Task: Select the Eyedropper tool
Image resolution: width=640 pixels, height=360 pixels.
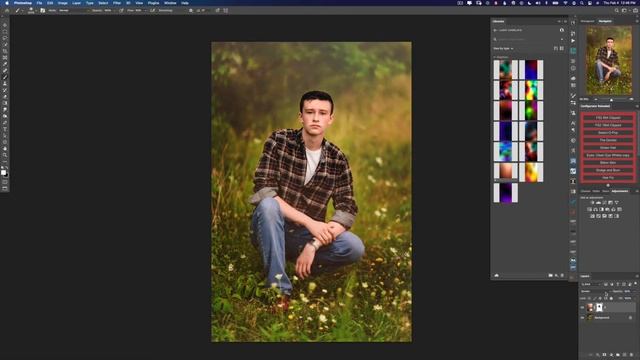Action: pos(5,64)
